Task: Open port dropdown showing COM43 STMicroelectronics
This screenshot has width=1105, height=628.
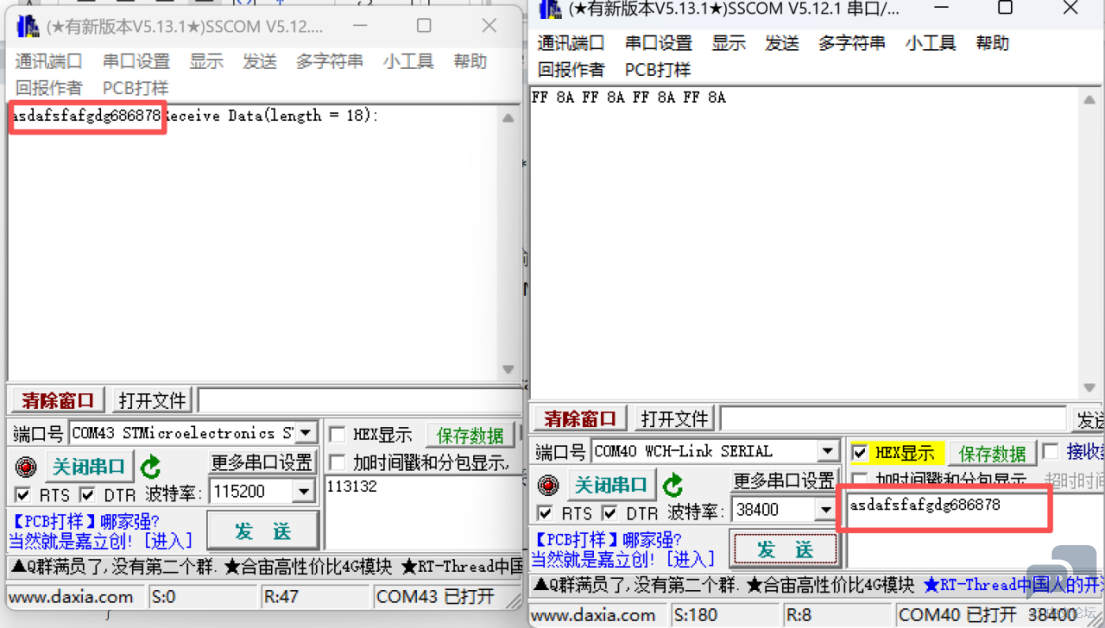Action: click(x=306, y=433)
